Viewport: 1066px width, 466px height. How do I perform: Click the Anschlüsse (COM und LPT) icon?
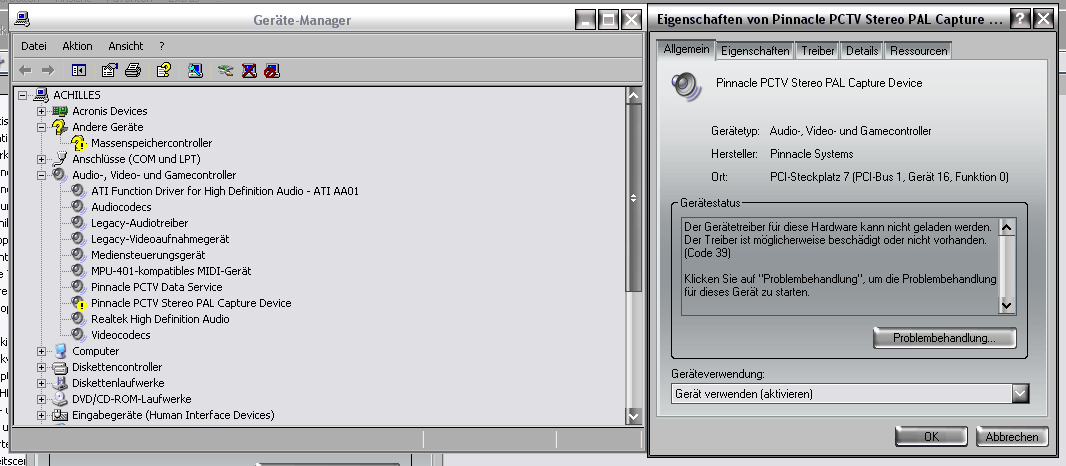click(60, 159)
